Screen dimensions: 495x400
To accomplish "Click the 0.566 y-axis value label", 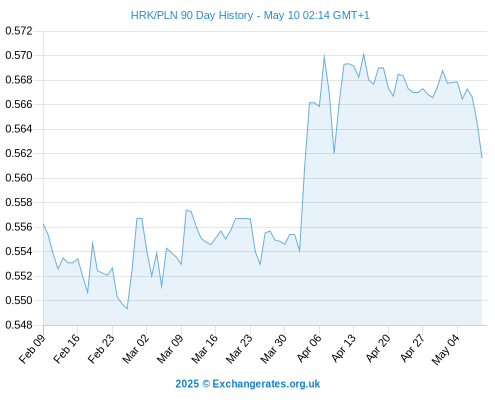I will pos(19,104).
